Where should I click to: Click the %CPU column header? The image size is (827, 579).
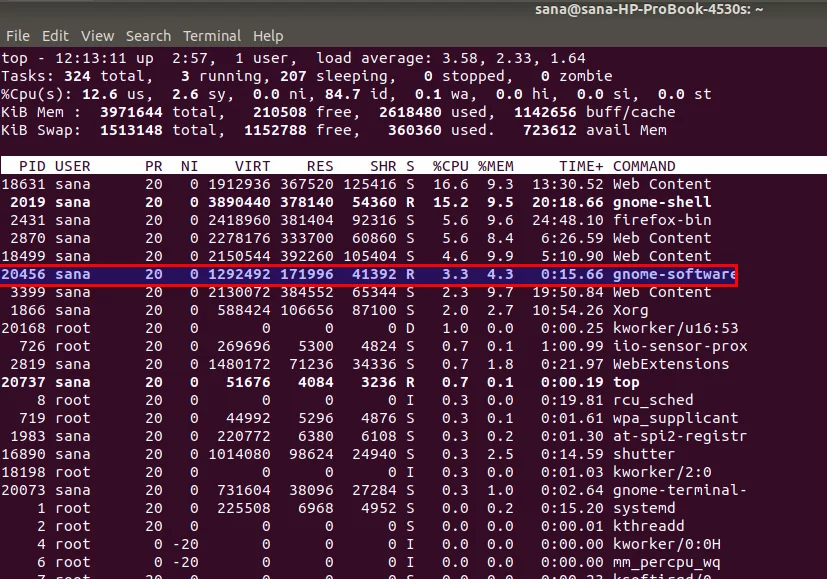click(450, 166)
